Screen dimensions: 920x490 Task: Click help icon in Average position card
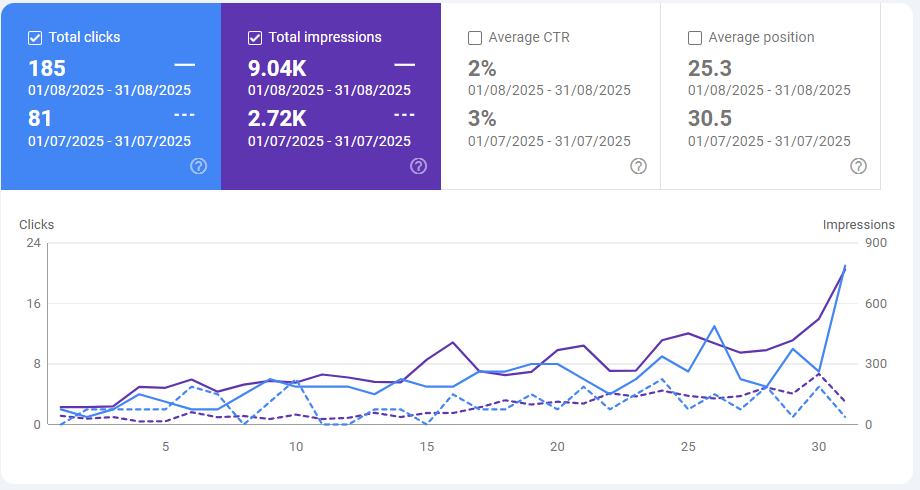point(858,166)
